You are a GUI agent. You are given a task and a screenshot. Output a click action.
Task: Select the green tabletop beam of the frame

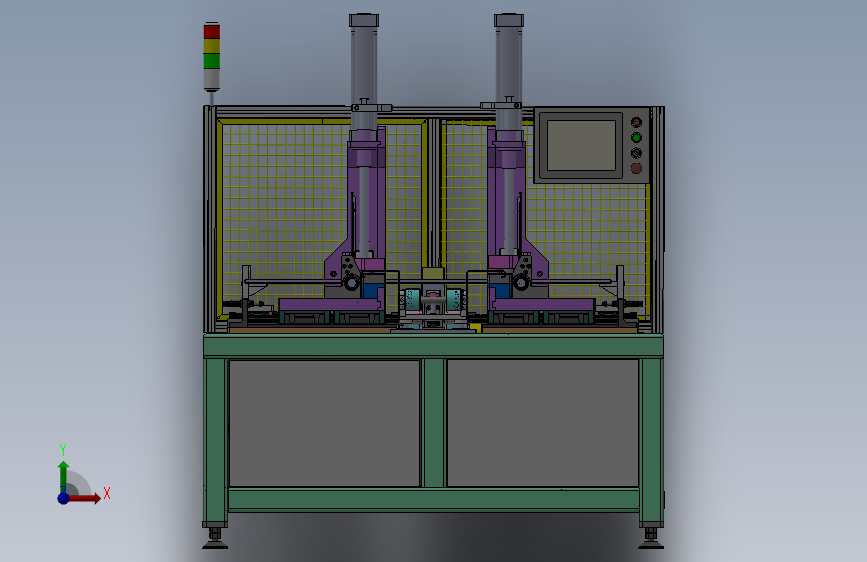click(434, 346)
